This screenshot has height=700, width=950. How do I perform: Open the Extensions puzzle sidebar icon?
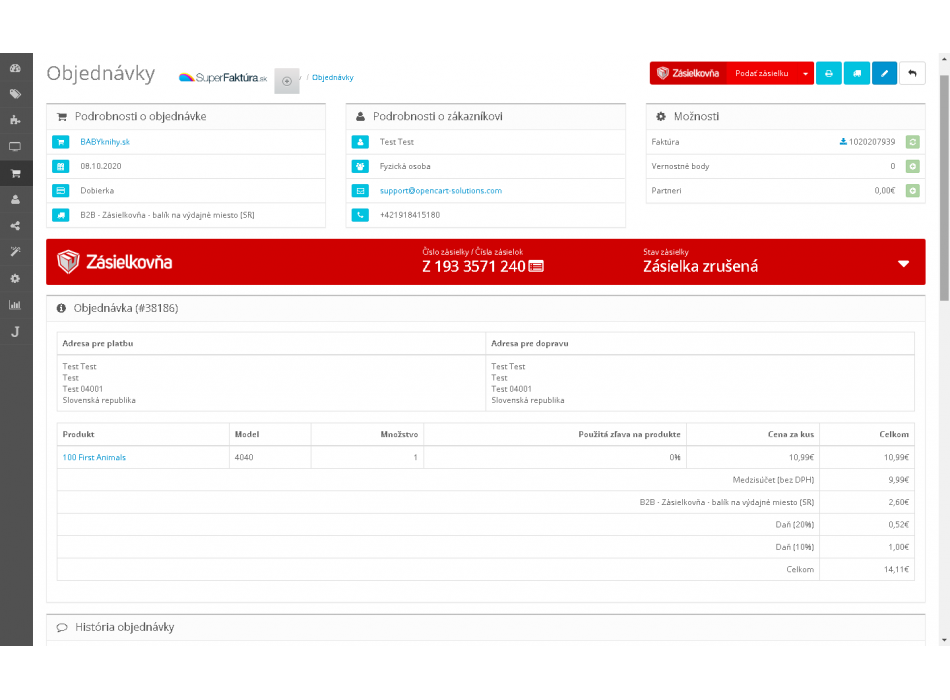click(15, 120)
